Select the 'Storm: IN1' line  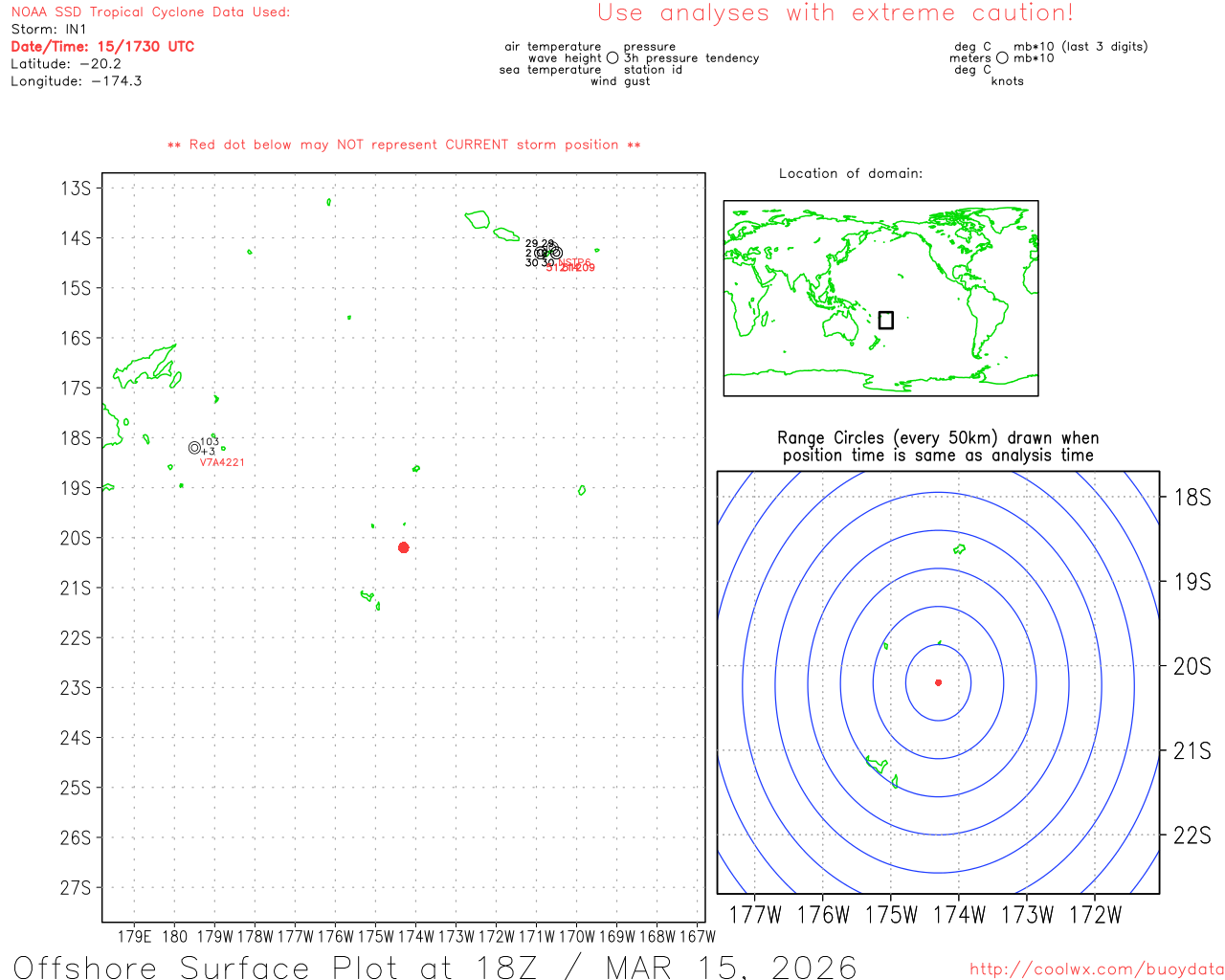pos(49,30)
